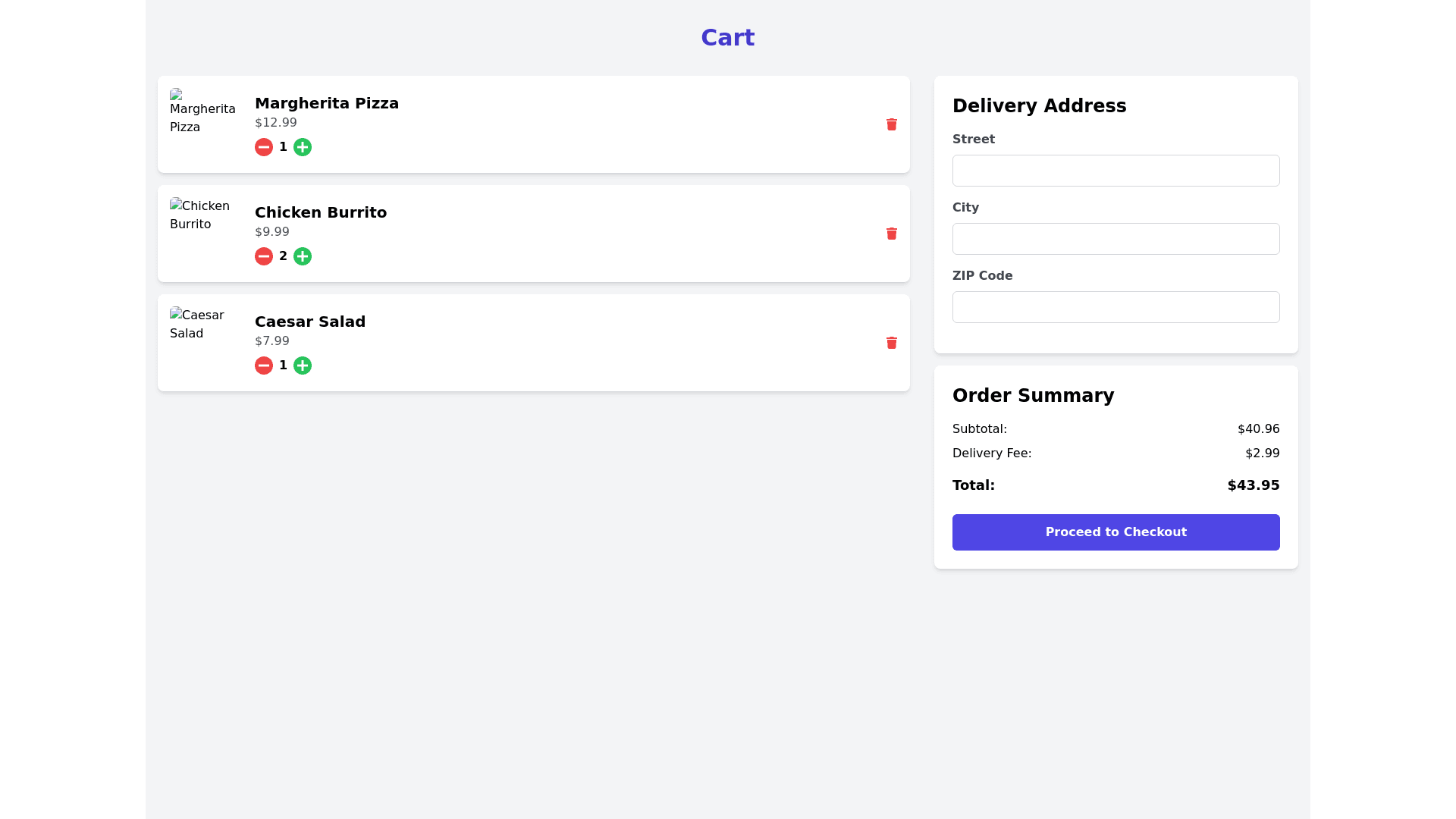Screen dimensions: 1456x819
Task: Click the Proceed to Checkout button
Action: point(1116,532)
